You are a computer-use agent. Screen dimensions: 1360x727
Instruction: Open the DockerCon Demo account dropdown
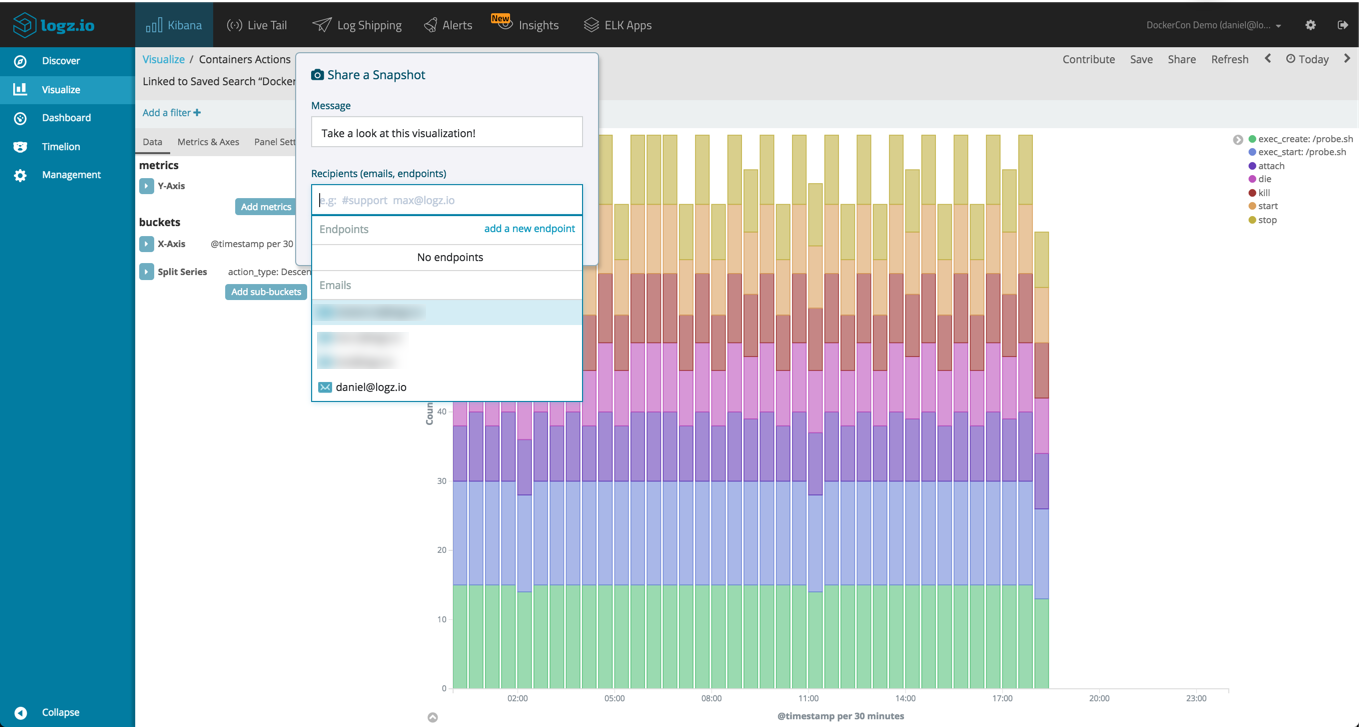(1213, 25)
